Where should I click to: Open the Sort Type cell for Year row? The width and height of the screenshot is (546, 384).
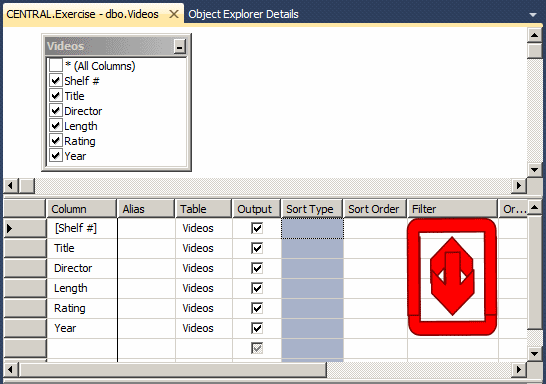312,328
